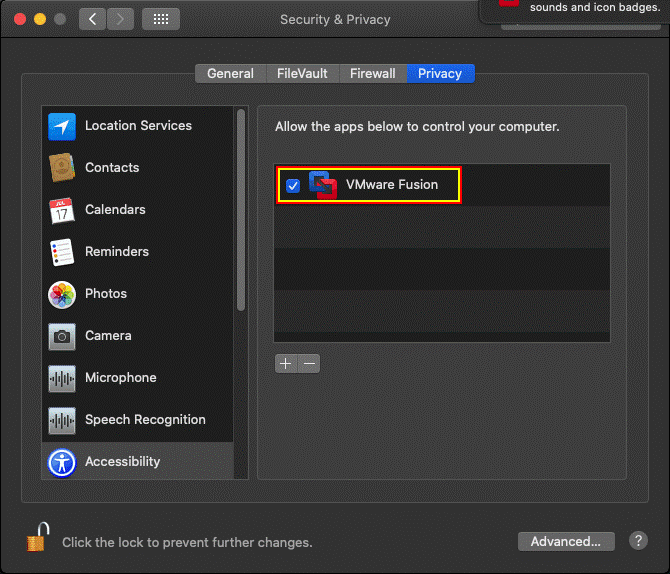Screen dimensions: 670x574
Task: Show all preferences grid button
Action: click(x=161, y=19)
